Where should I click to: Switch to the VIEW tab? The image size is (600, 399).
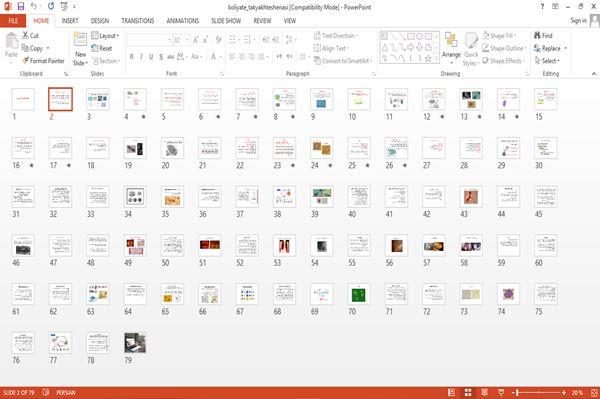click(290, 21)
